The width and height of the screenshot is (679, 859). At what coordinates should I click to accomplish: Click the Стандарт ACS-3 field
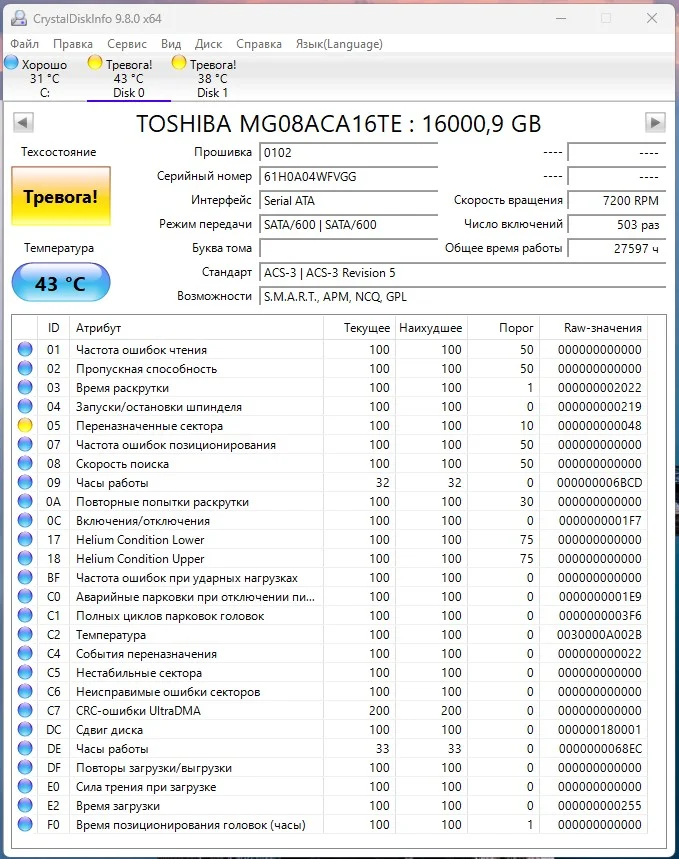463,272
